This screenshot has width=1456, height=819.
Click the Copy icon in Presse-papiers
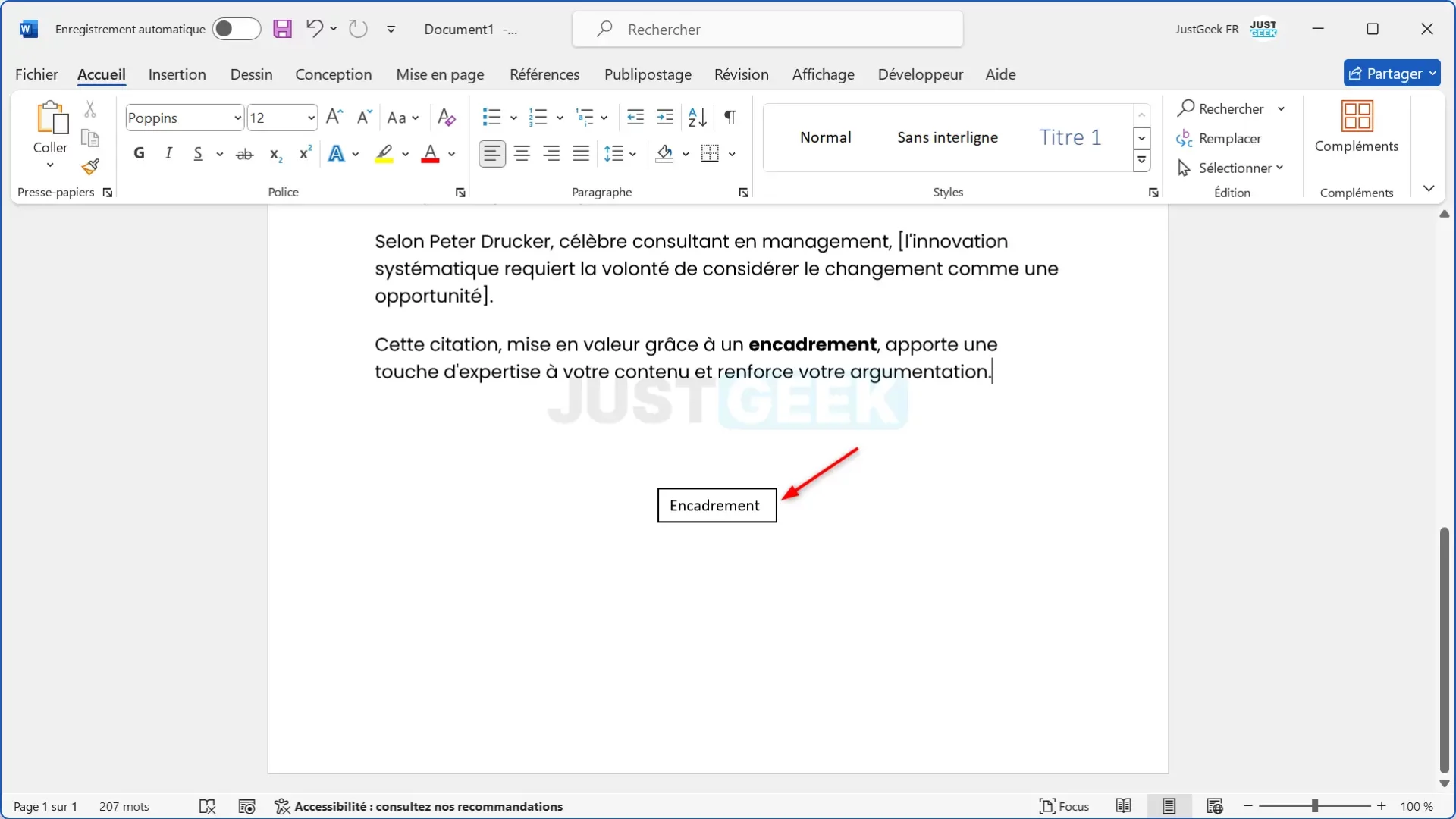[x=90, y=138]
